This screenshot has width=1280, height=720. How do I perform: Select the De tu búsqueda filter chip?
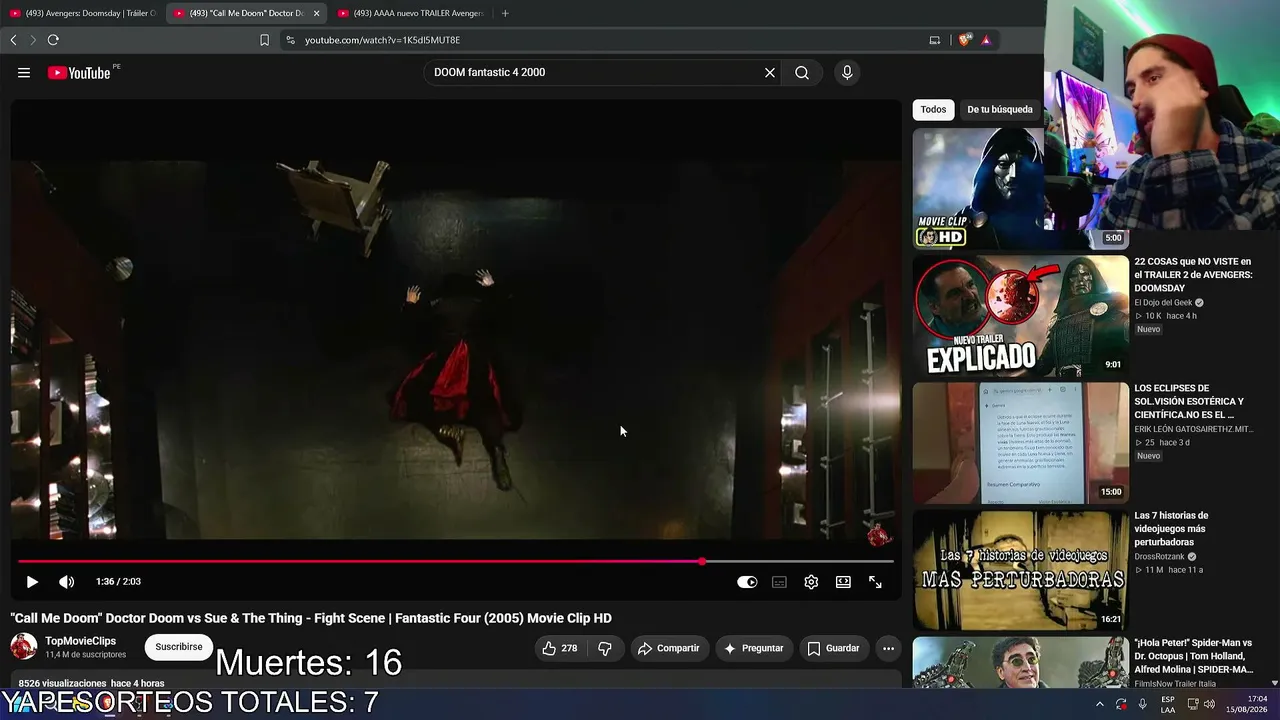click(x=1000, y=110)
